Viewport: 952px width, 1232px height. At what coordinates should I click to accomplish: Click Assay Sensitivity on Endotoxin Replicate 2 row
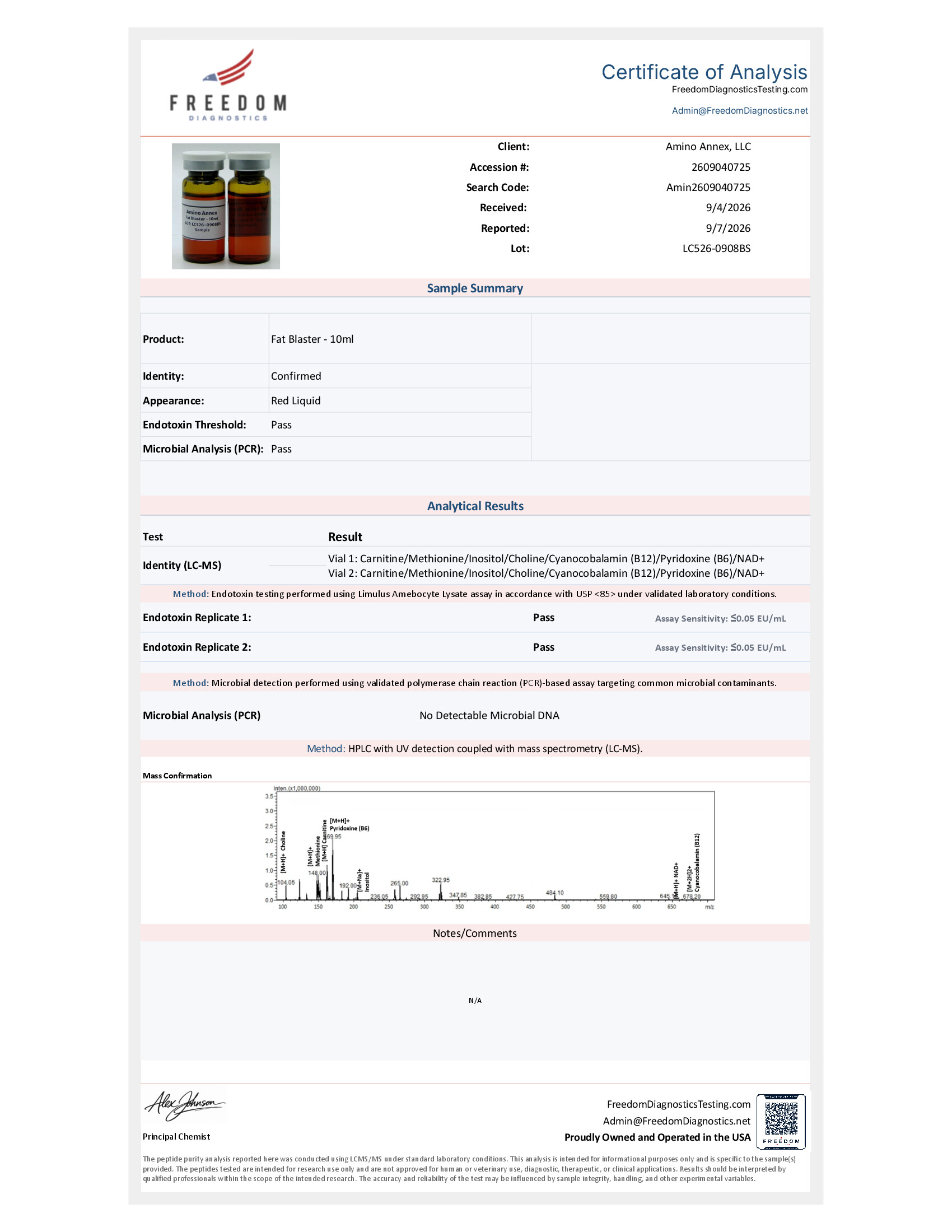click(x=720, y=647)
